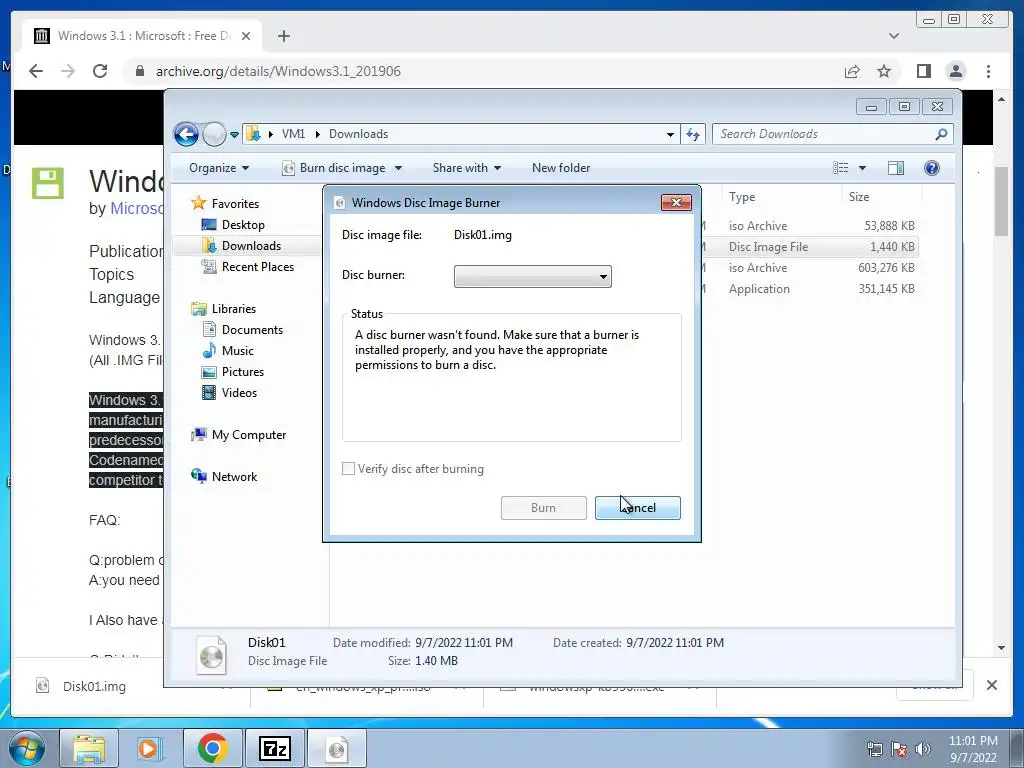Click the Chrome address bar URL

point(278,71)
